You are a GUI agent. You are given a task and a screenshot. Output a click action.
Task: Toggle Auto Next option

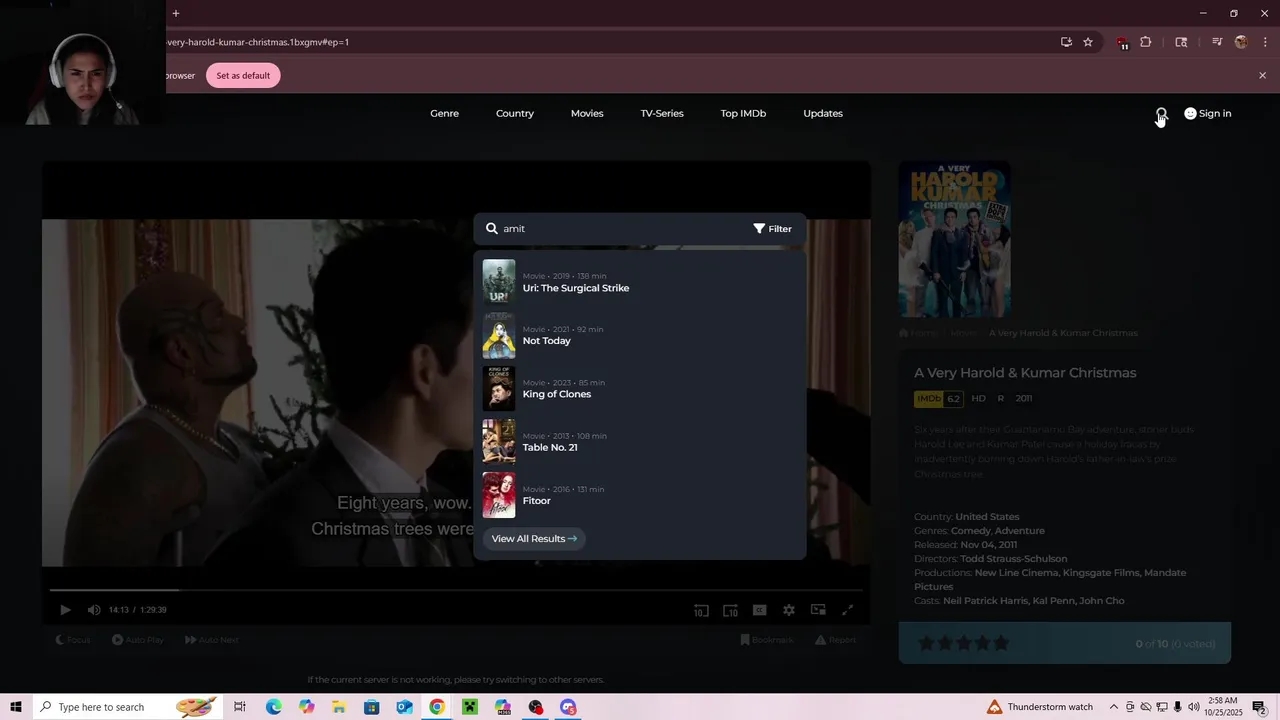point(212,640)
